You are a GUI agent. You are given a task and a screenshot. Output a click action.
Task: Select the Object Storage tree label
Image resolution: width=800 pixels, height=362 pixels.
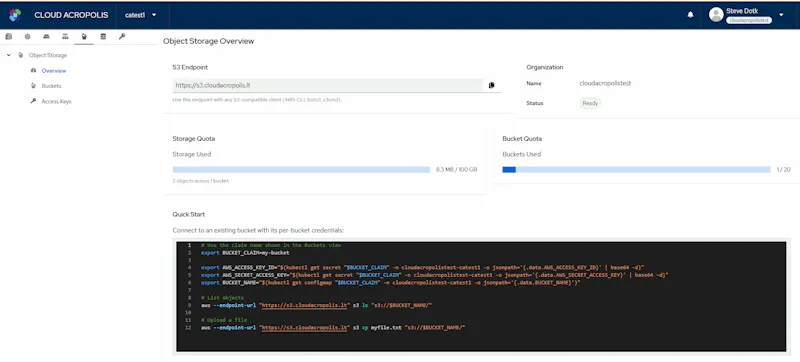(x=48, y=55)
